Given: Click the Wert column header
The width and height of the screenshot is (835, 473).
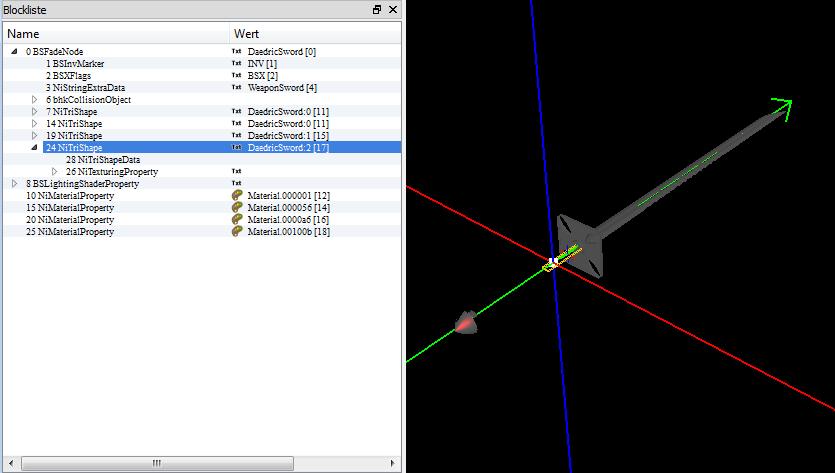Looking at the screenshot, I should click(x=315, y=34).
